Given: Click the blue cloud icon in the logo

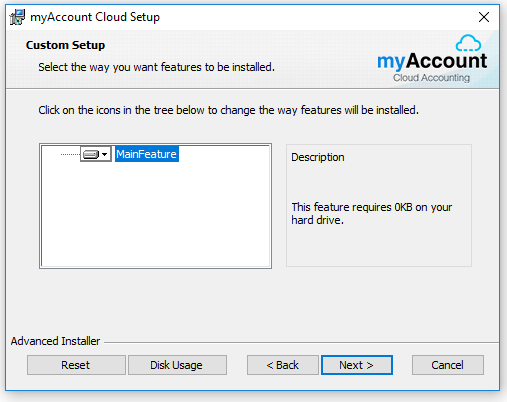Looking at the screenshot, I should tap(468, 43).
